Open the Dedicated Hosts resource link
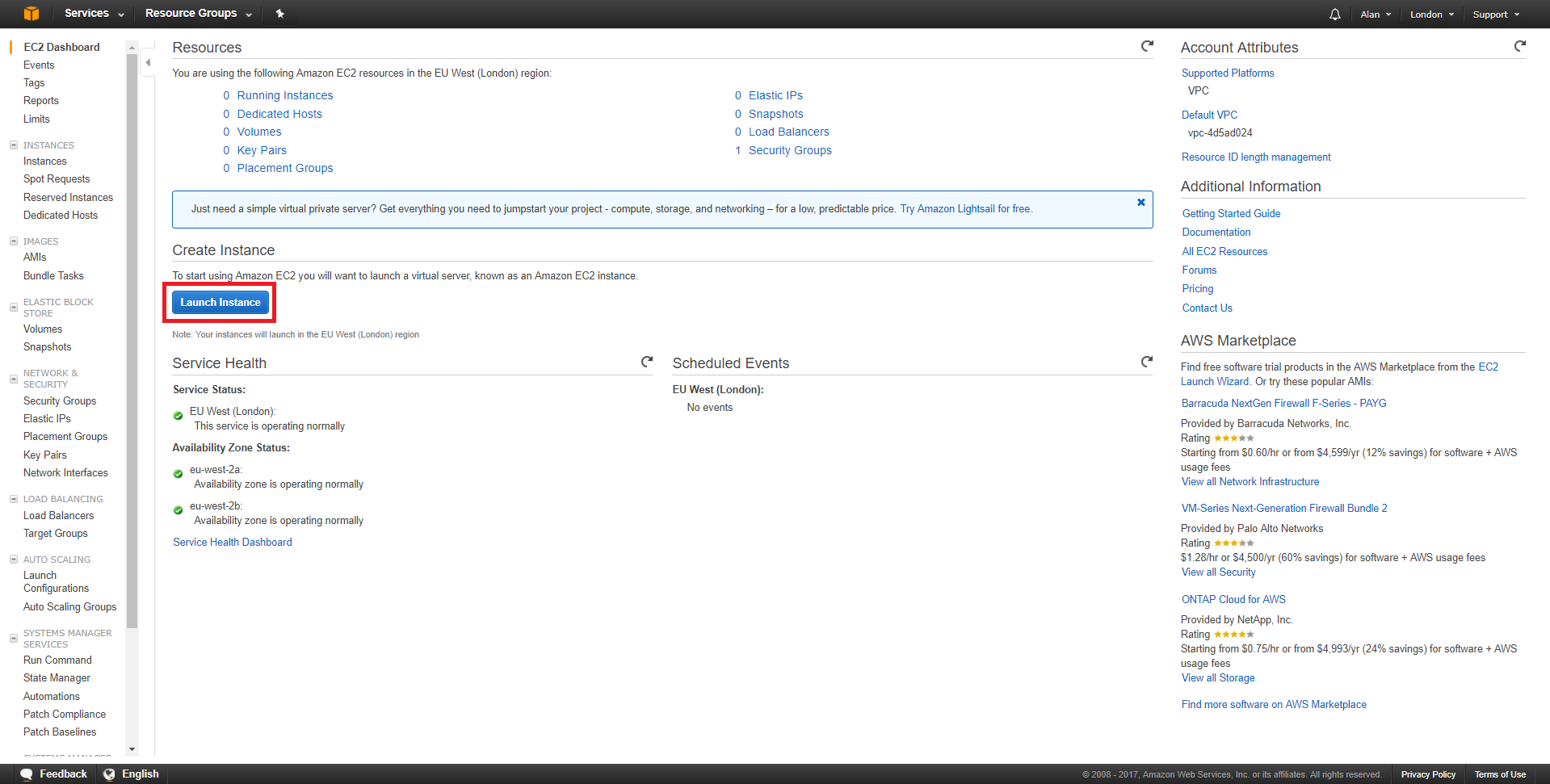 279,114
